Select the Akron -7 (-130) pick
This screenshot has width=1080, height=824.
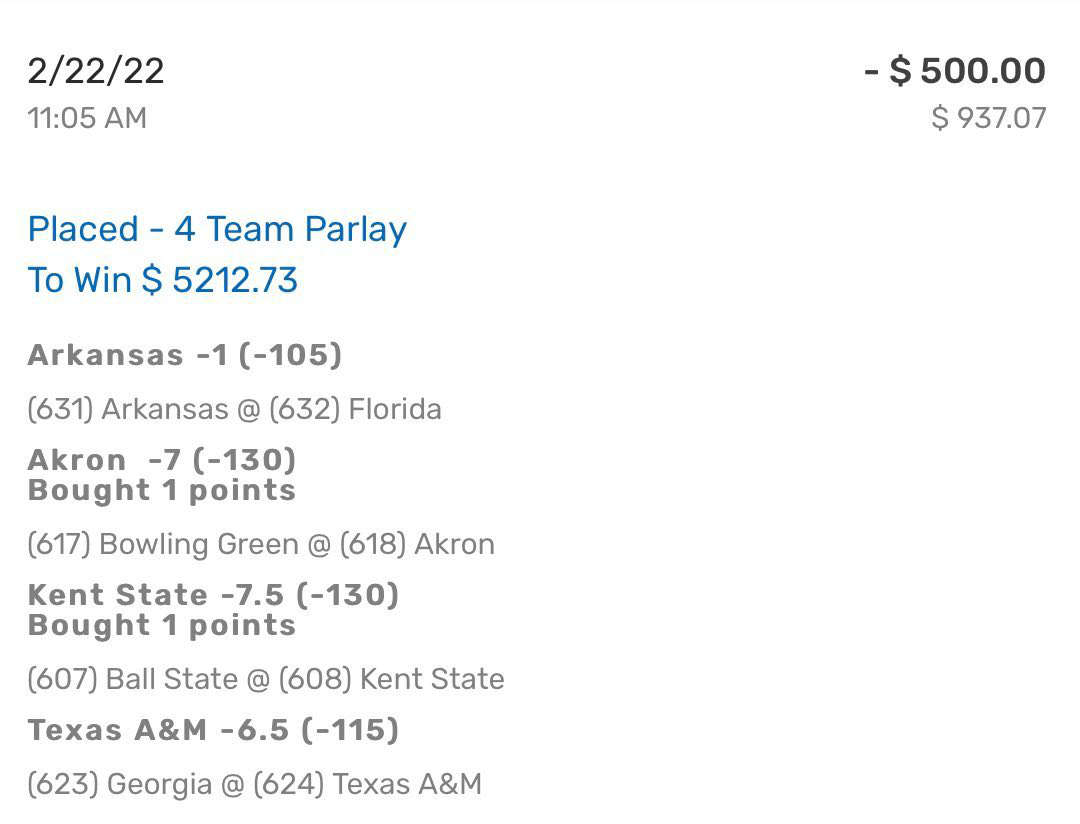162,460
